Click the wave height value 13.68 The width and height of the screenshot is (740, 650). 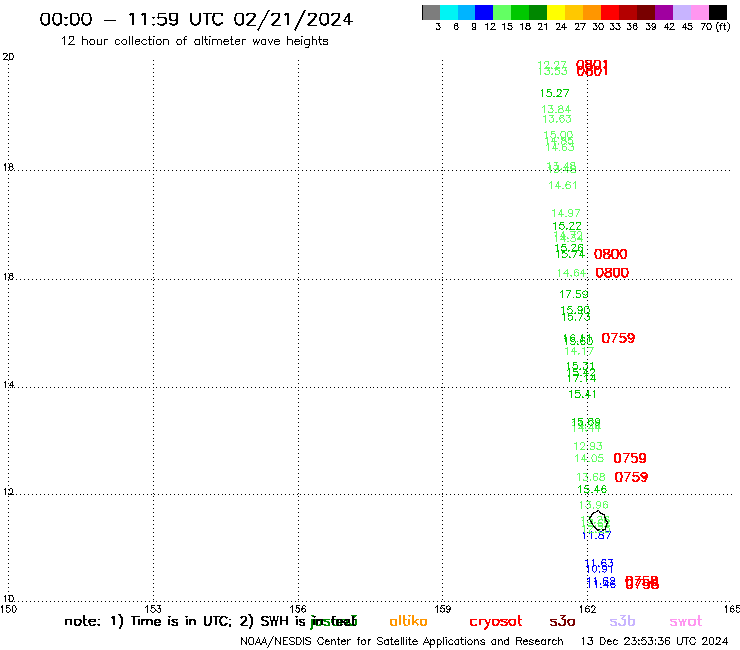click(590, 477)
